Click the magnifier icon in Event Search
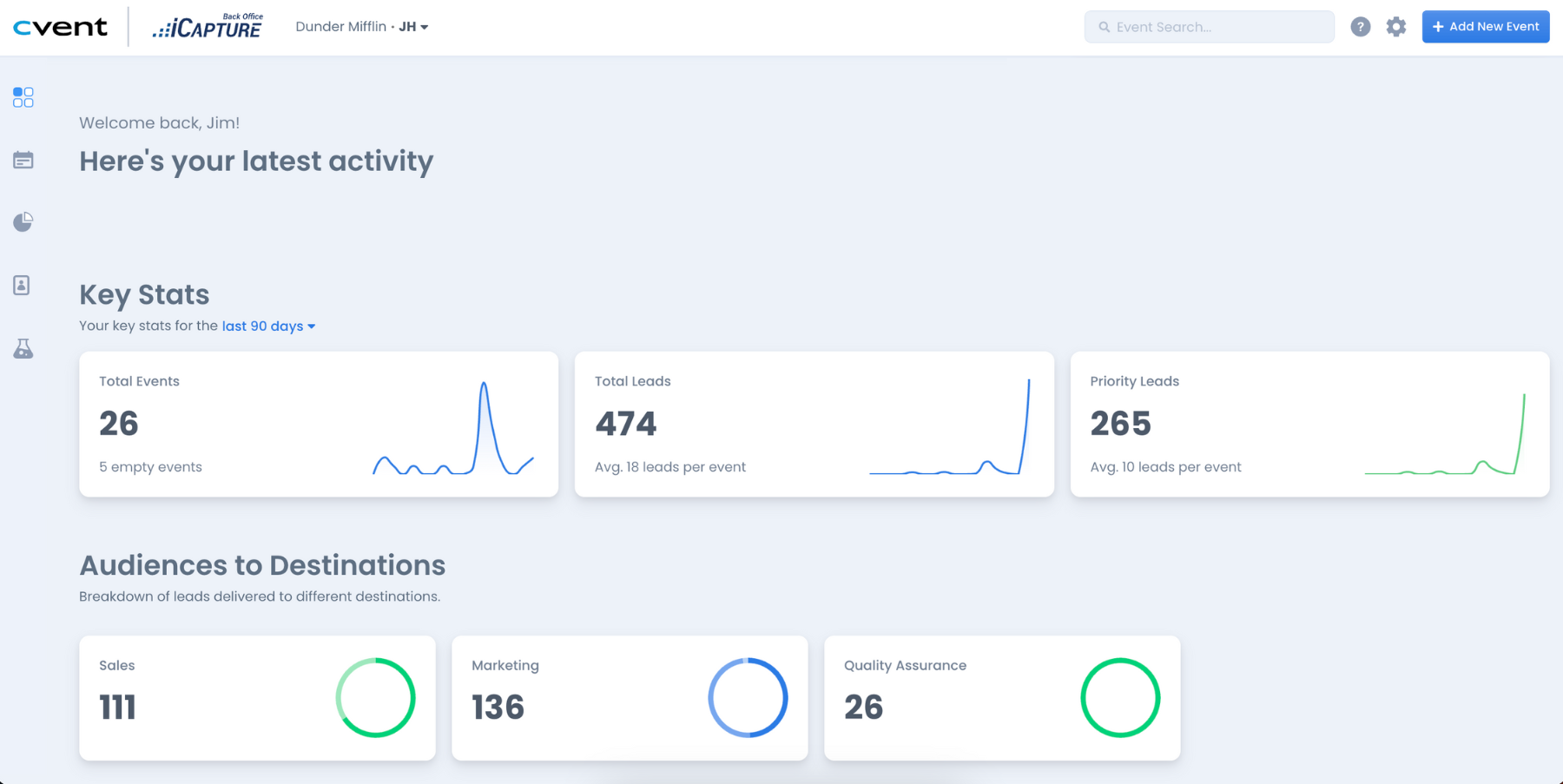The image size is (1563, 784). pos(1104,27)
